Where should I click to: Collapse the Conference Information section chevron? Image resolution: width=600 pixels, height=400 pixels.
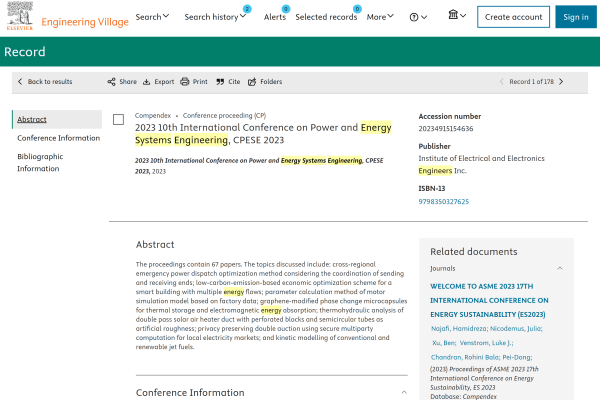click(404, 392)
